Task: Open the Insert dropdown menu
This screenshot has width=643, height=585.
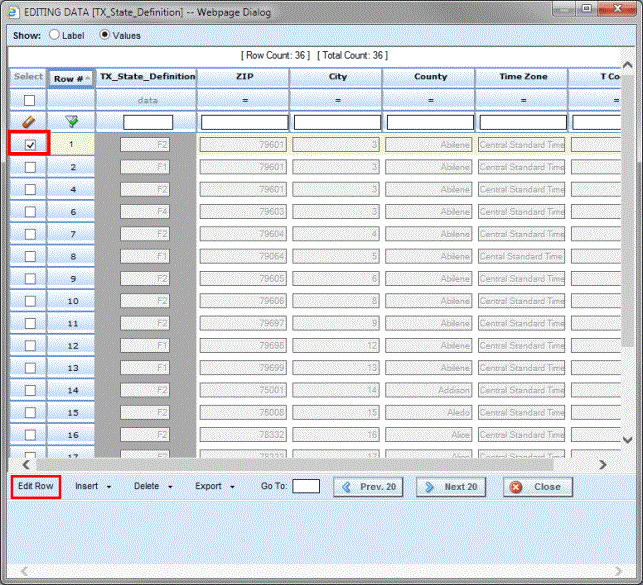Action: tap(93, 486)
